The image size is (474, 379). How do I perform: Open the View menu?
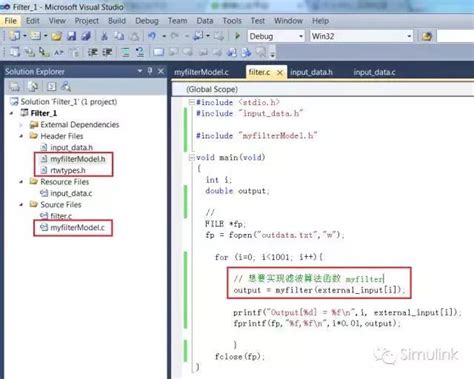click(57, 21)
